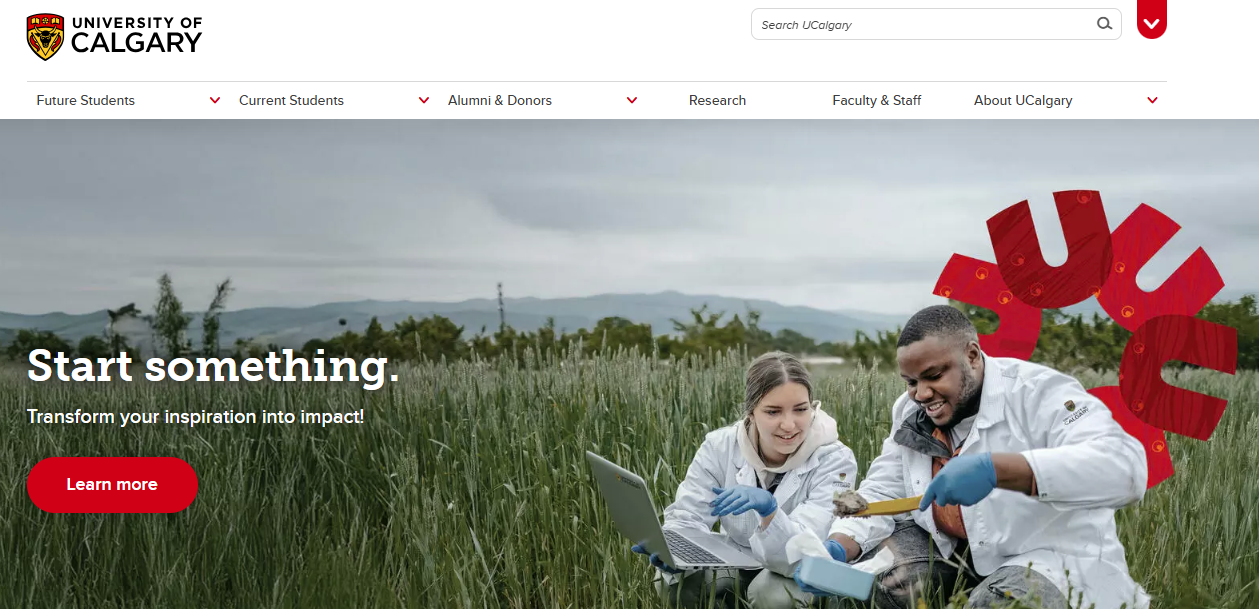Select Current Students in navigation
The height and width of the screenshot is (609, 1259).
(291, 100)
